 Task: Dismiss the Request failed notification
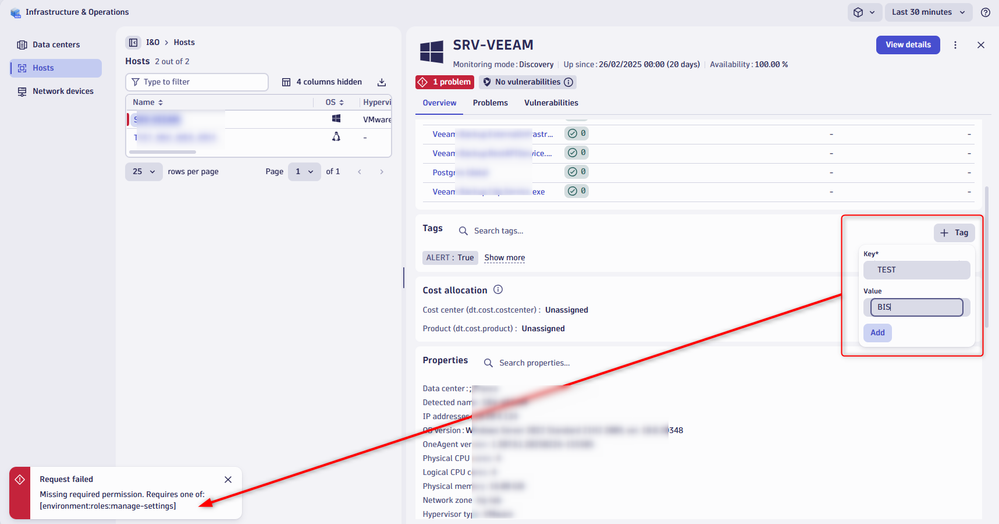[228, 479]
